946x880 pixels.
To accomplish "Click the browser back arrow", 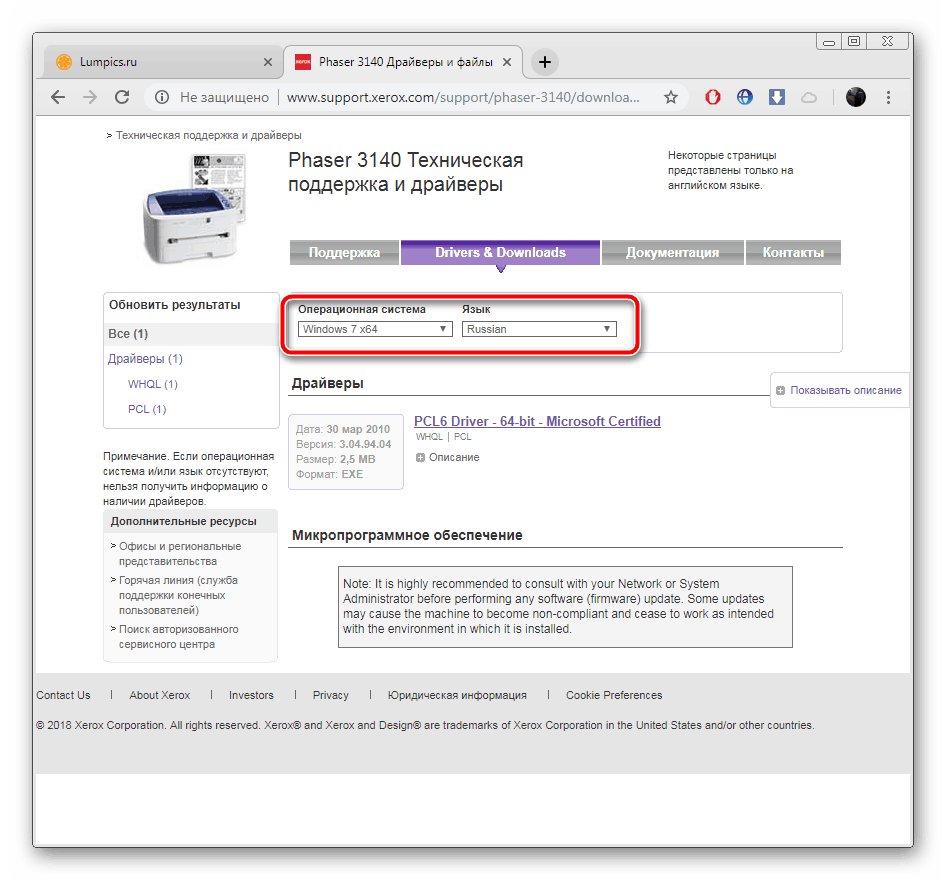I will [58, 97].
